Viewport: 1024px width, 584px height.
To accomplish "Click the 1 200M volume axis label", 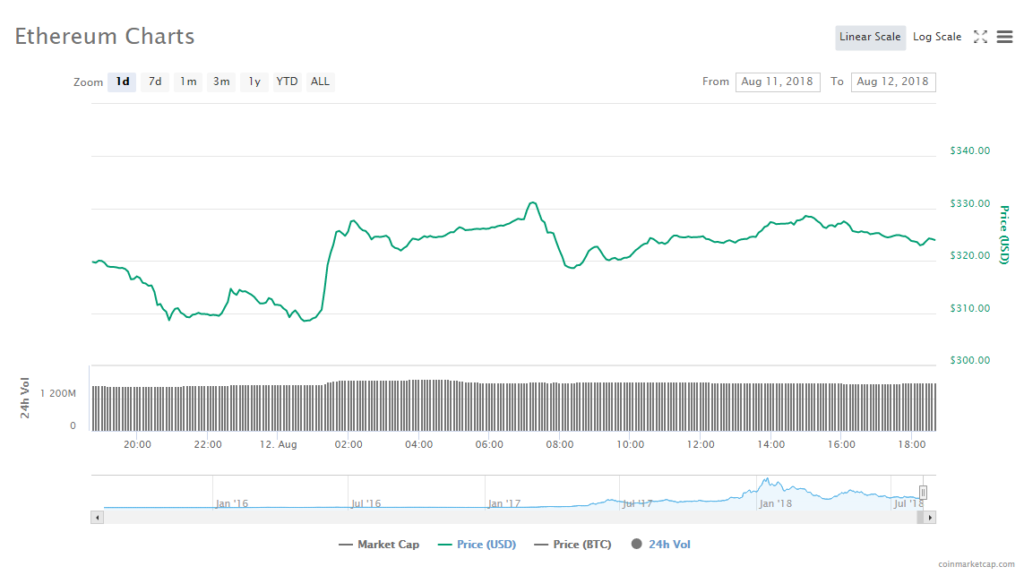I will (58, 393).
